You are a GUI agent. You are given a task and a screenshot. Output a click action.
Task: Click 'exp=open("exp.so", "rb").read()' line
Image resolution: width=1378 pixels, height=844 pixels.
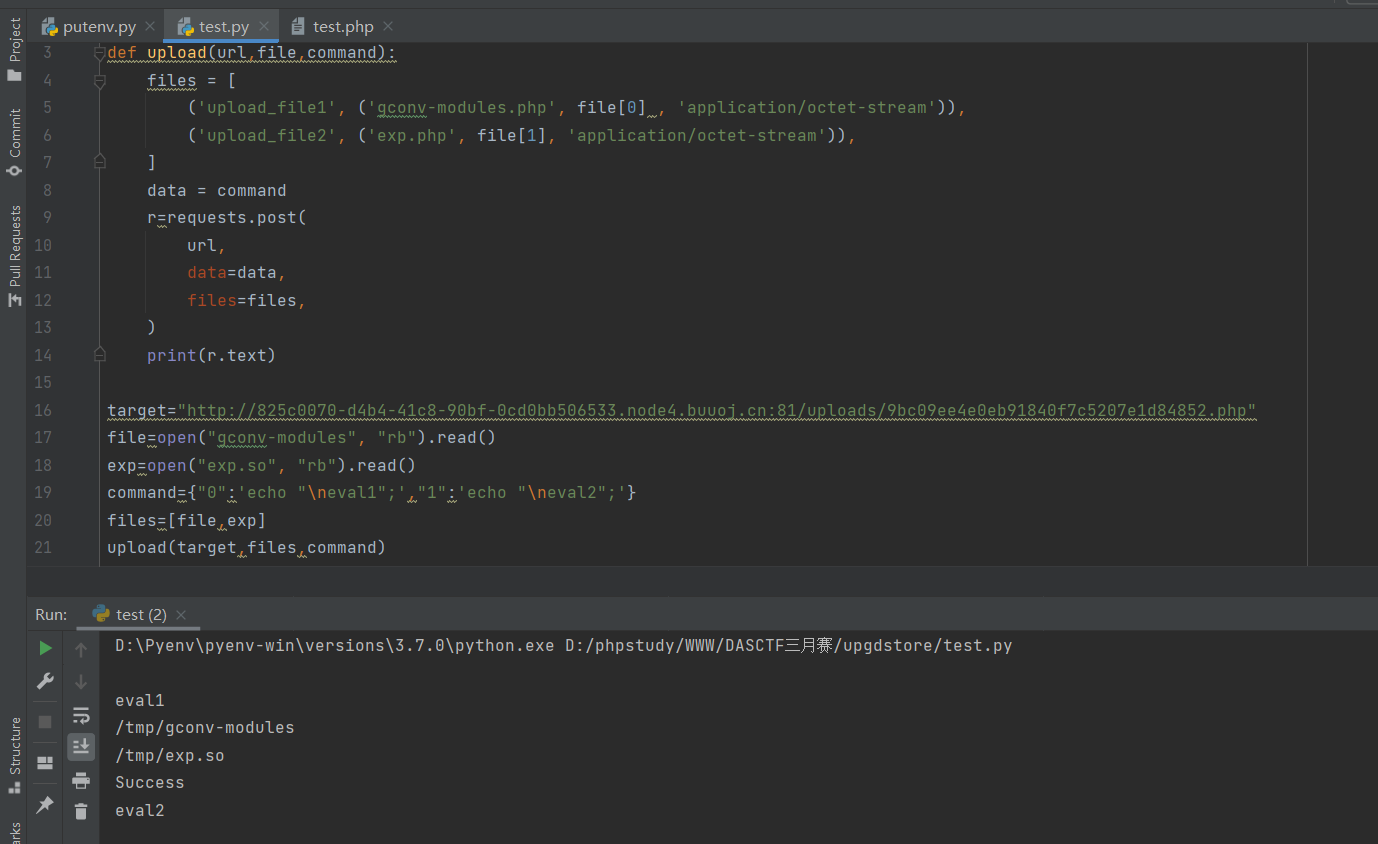(261, 465)
